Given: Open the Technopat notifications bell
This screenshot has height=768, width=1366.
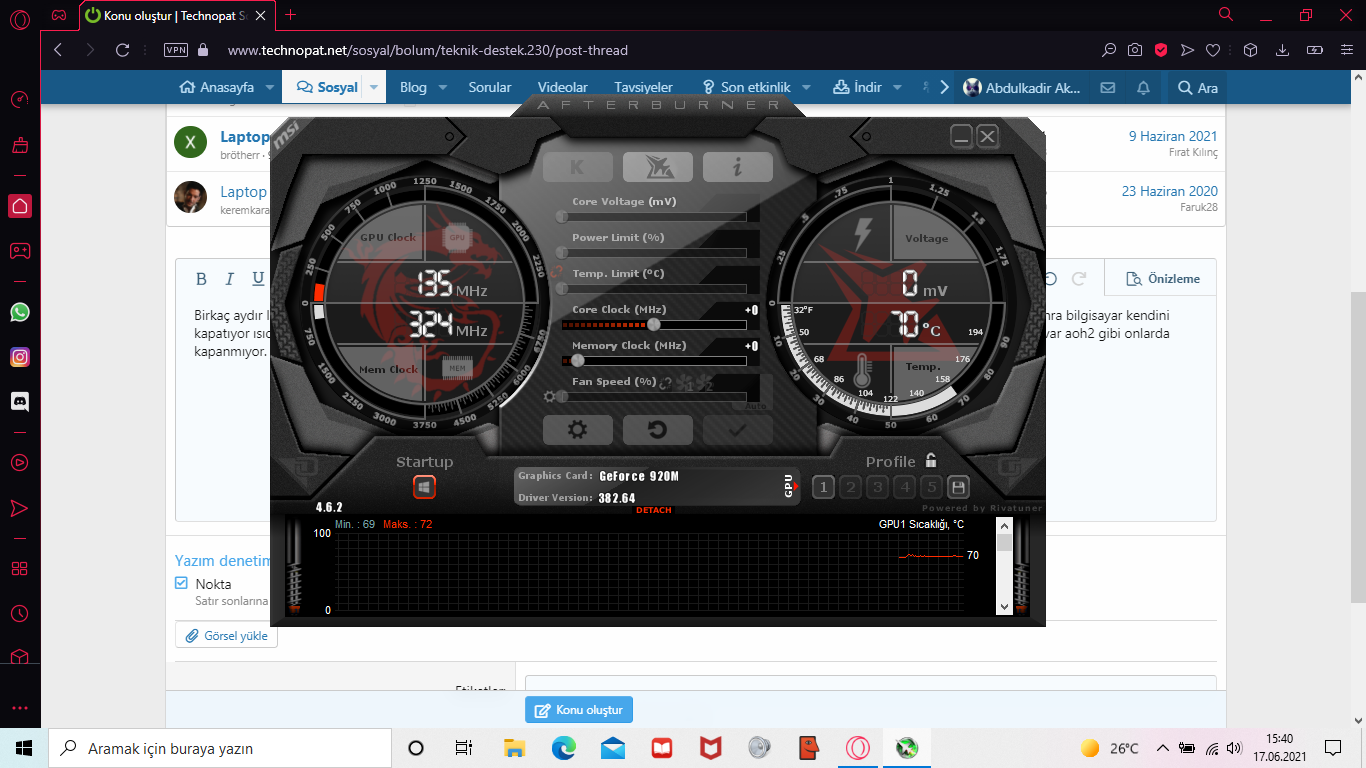Looking at the screenshot, I should [1144, 87].
